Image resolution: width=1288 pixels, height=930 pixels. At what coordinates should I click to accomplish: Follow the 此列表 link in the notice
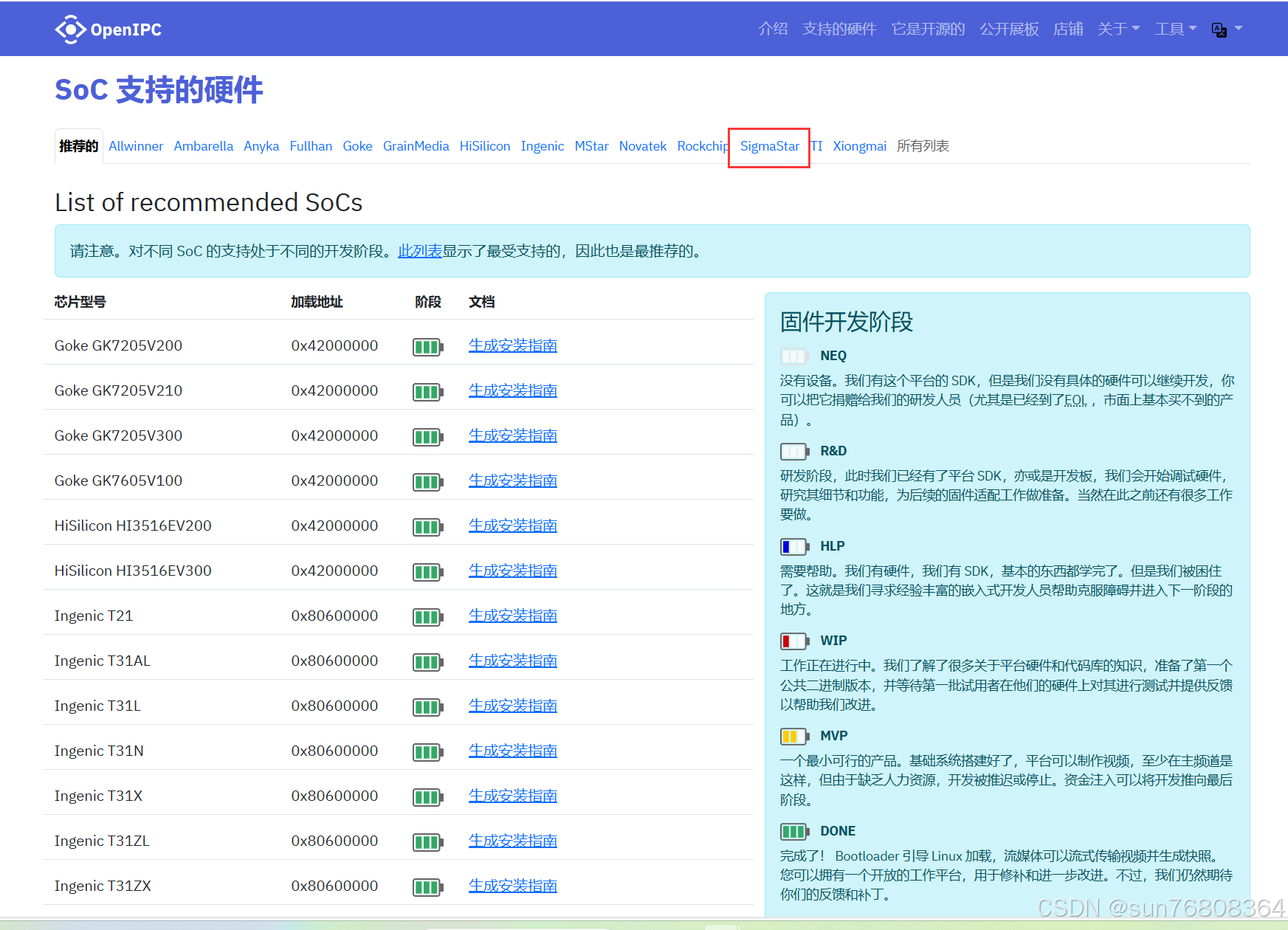click(x=420, y=251)
